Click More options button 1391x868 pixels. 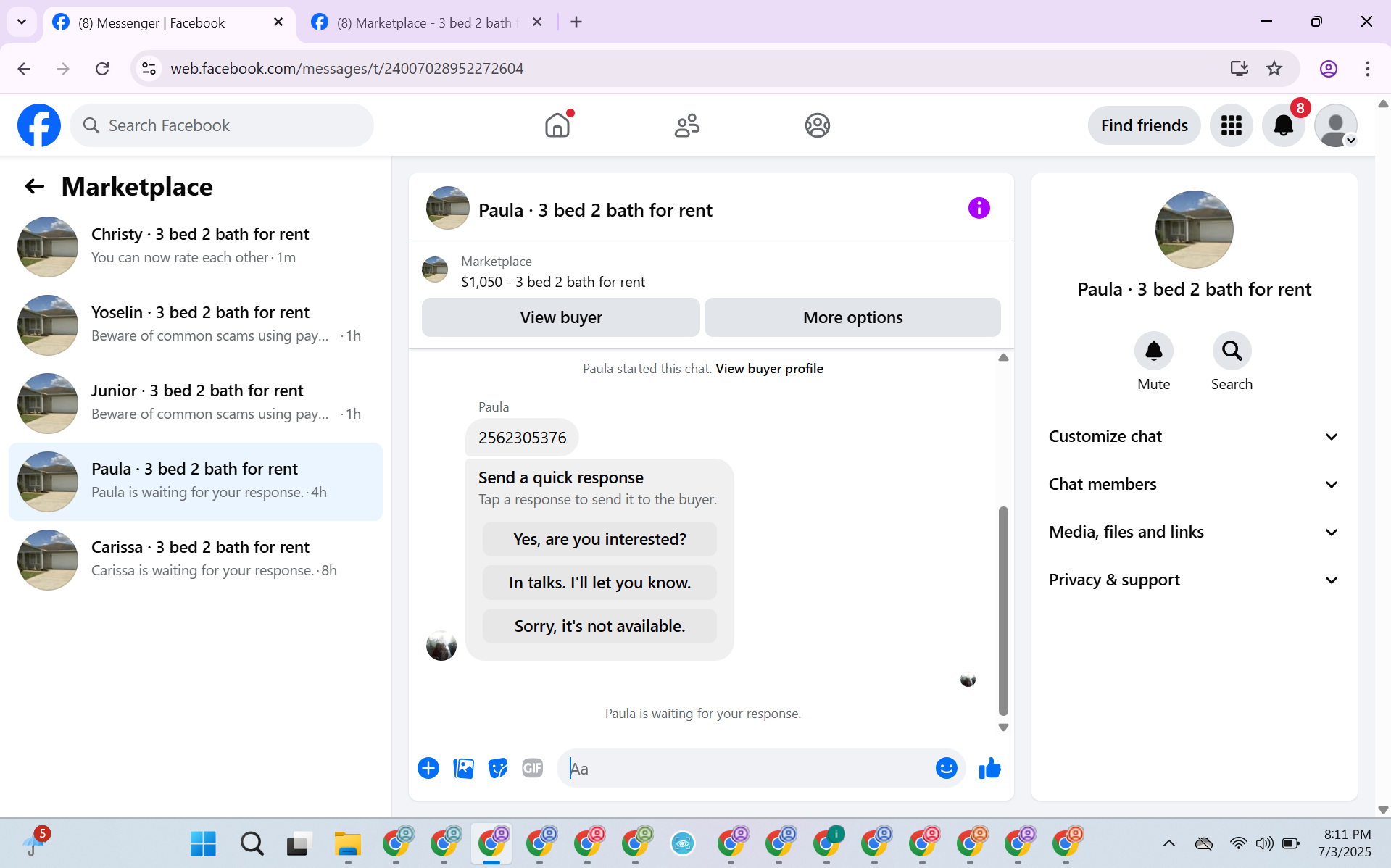point(852,317)
